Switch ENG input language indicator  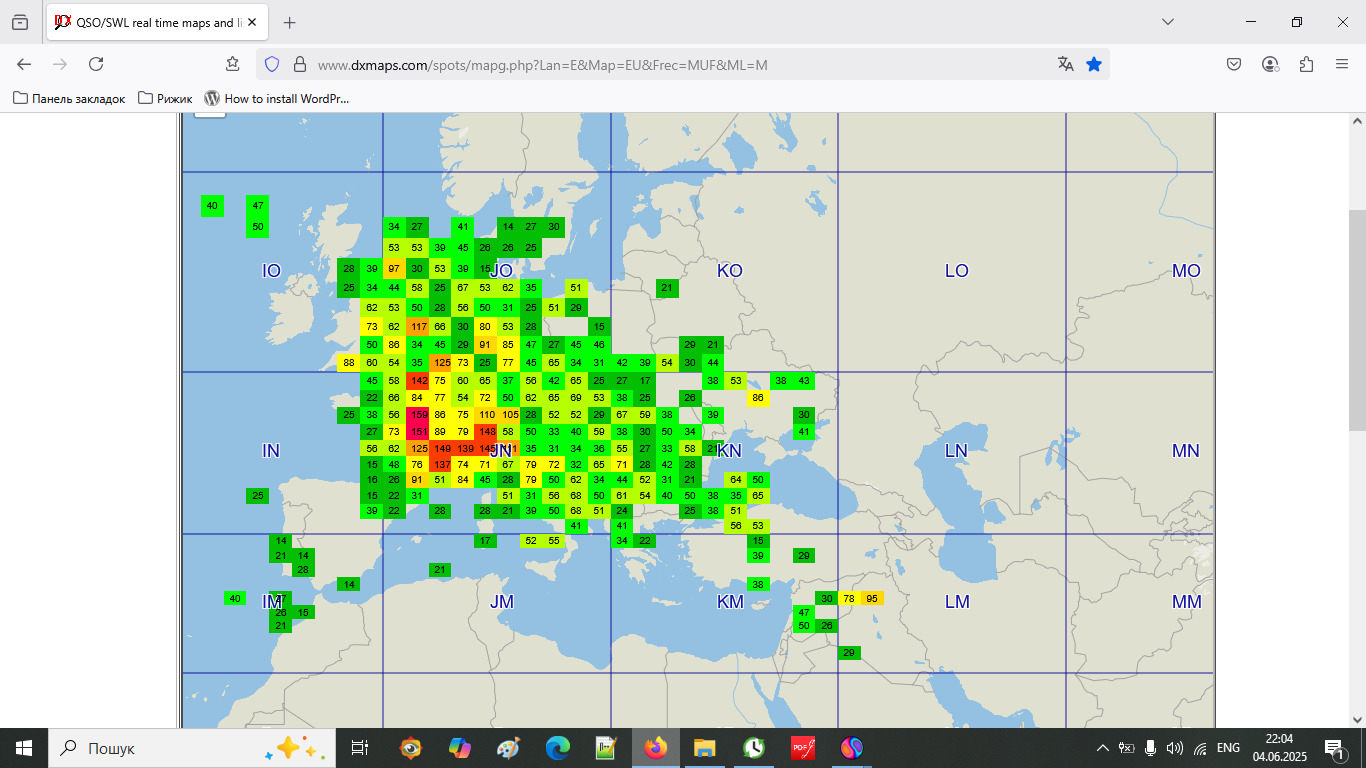(x=1228, y=748)
